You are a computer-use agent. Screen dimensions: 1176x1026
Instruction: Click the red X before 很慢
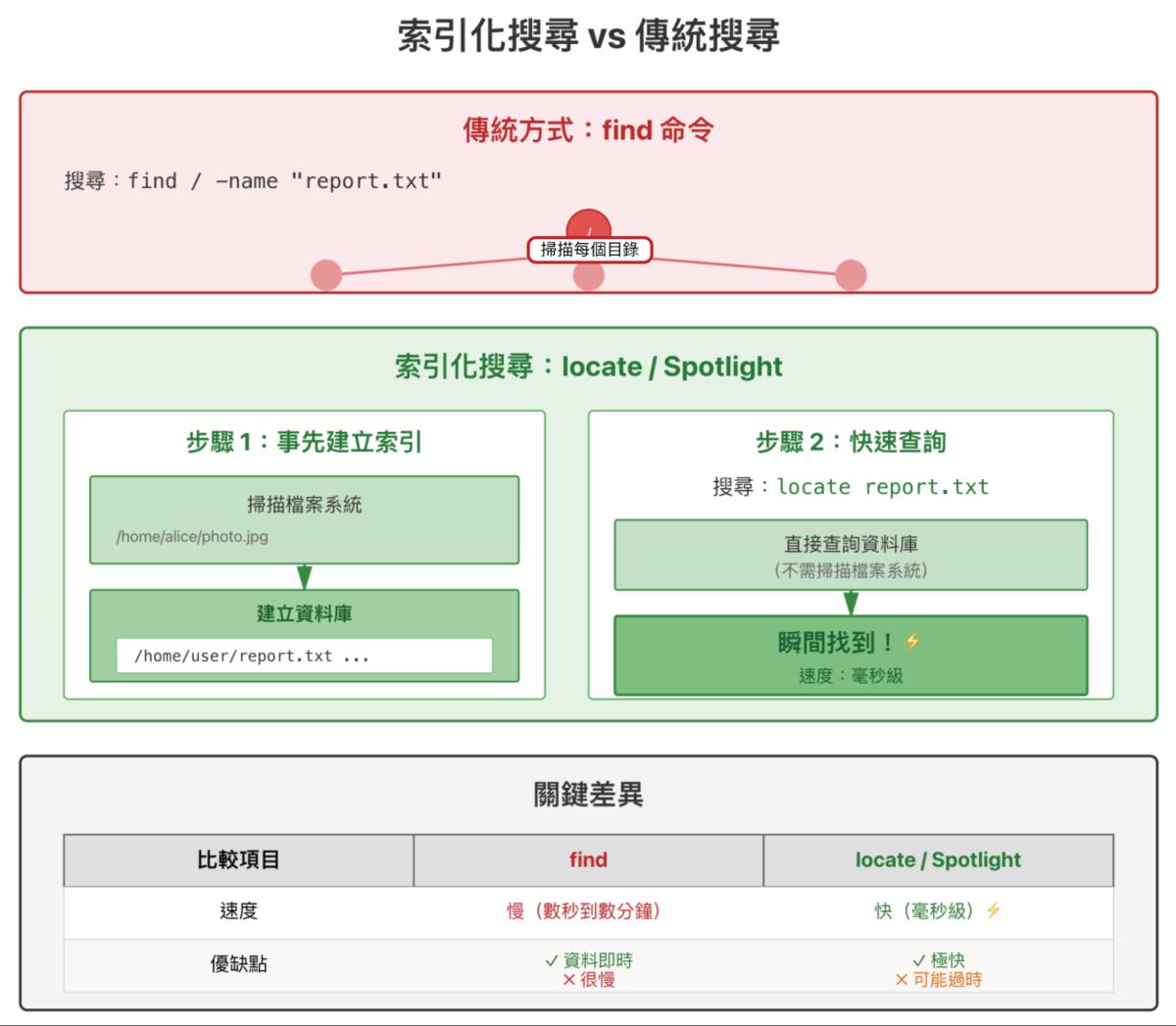(x=569, y=980)
